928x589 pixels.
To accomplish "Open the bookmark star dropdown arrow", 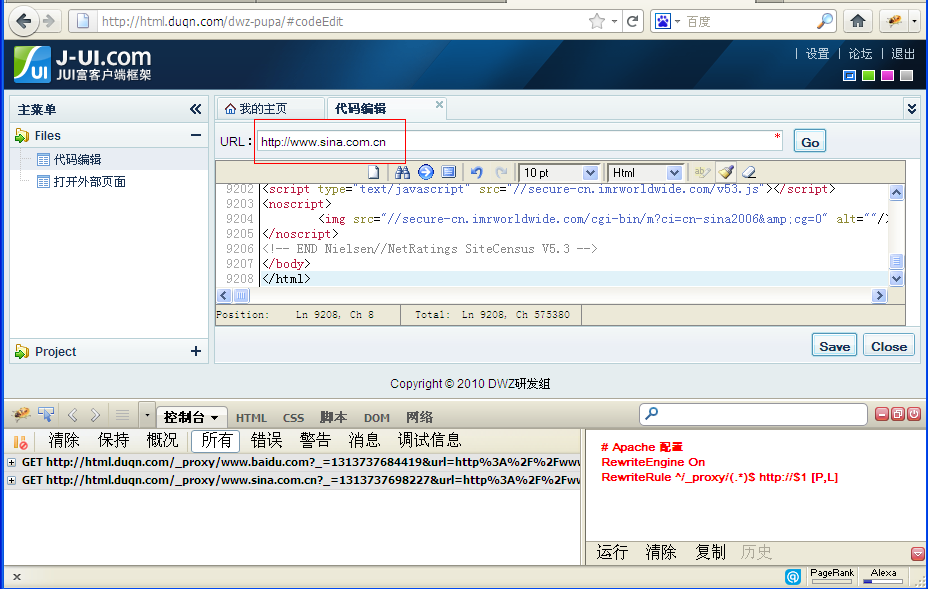I will point(614,22).
